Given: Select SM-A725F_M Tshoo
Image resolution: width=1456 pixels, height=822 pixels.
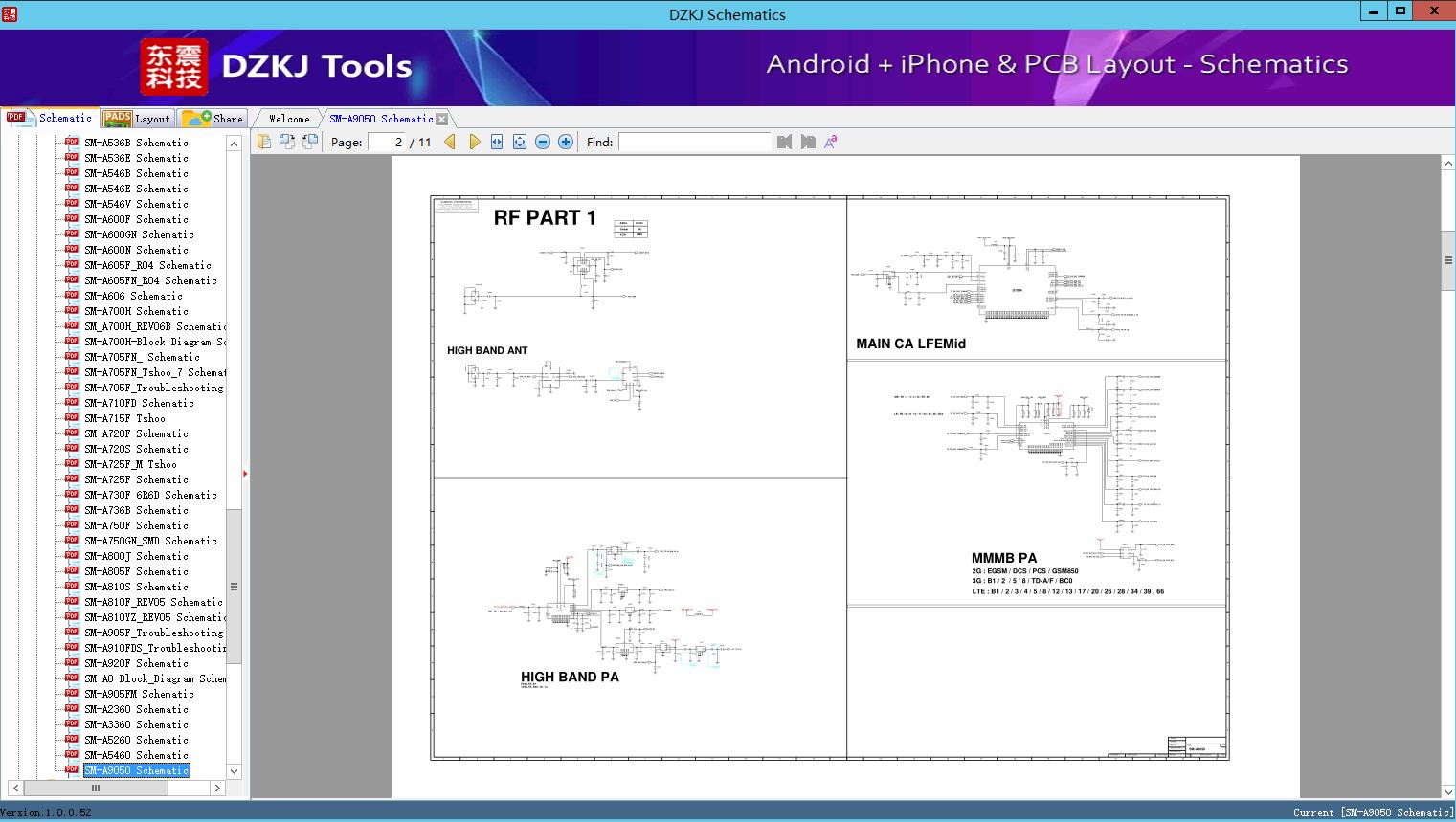Looking at the screenshot, I should click(130, 464).
